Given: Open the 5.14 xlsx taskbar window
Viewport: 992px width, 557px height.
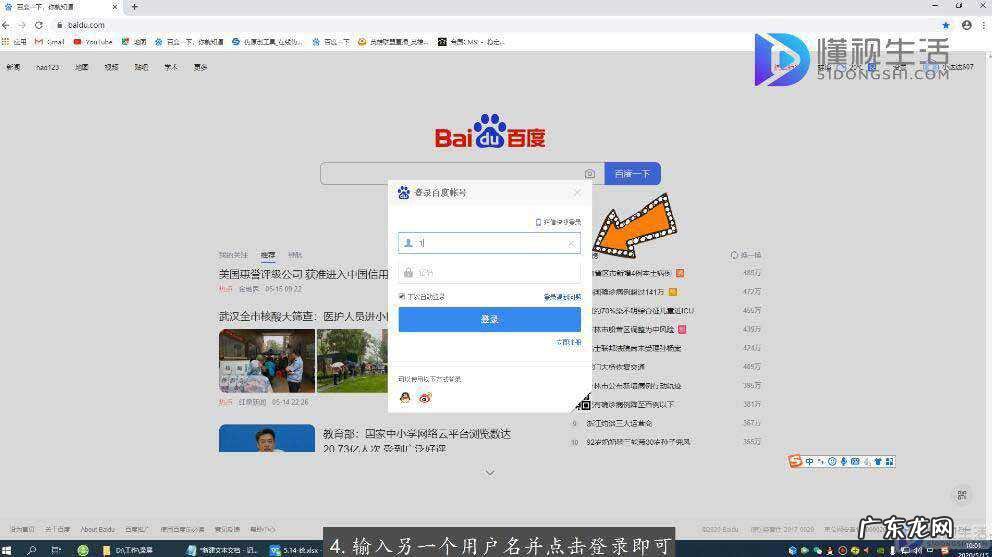Looking at the screenshot, I should 294,550.
